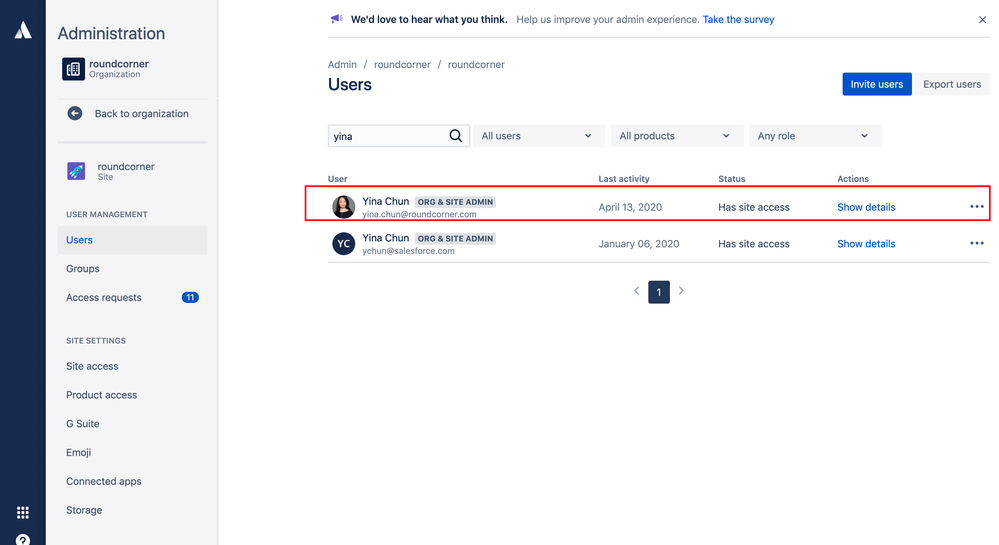Viewport: 999px width, 545px height.
Task: Click the roundcorner organization building icon
Action: pyautogui.click(x=73, y=69)
